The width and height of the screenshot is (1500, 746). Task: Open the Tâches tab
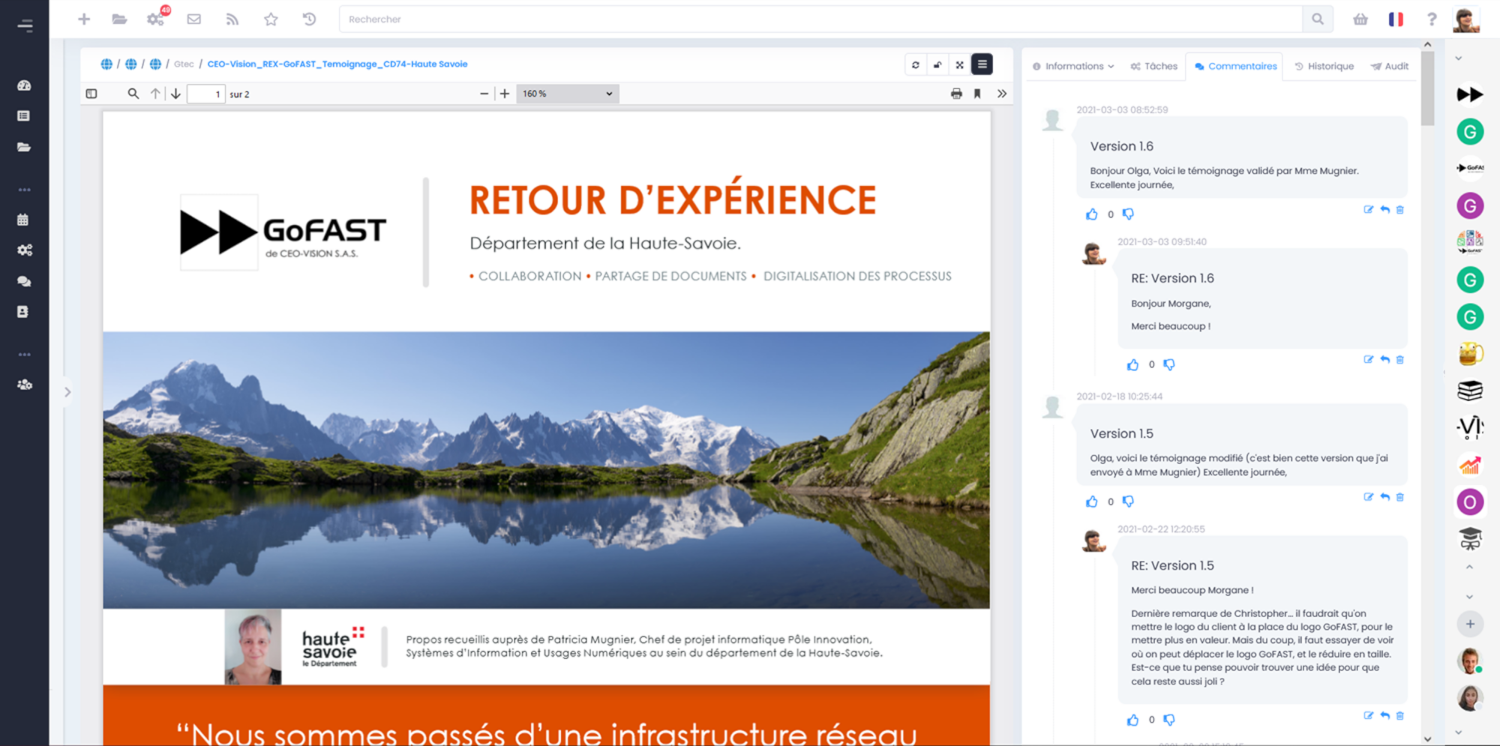[x=1154, y=66]
